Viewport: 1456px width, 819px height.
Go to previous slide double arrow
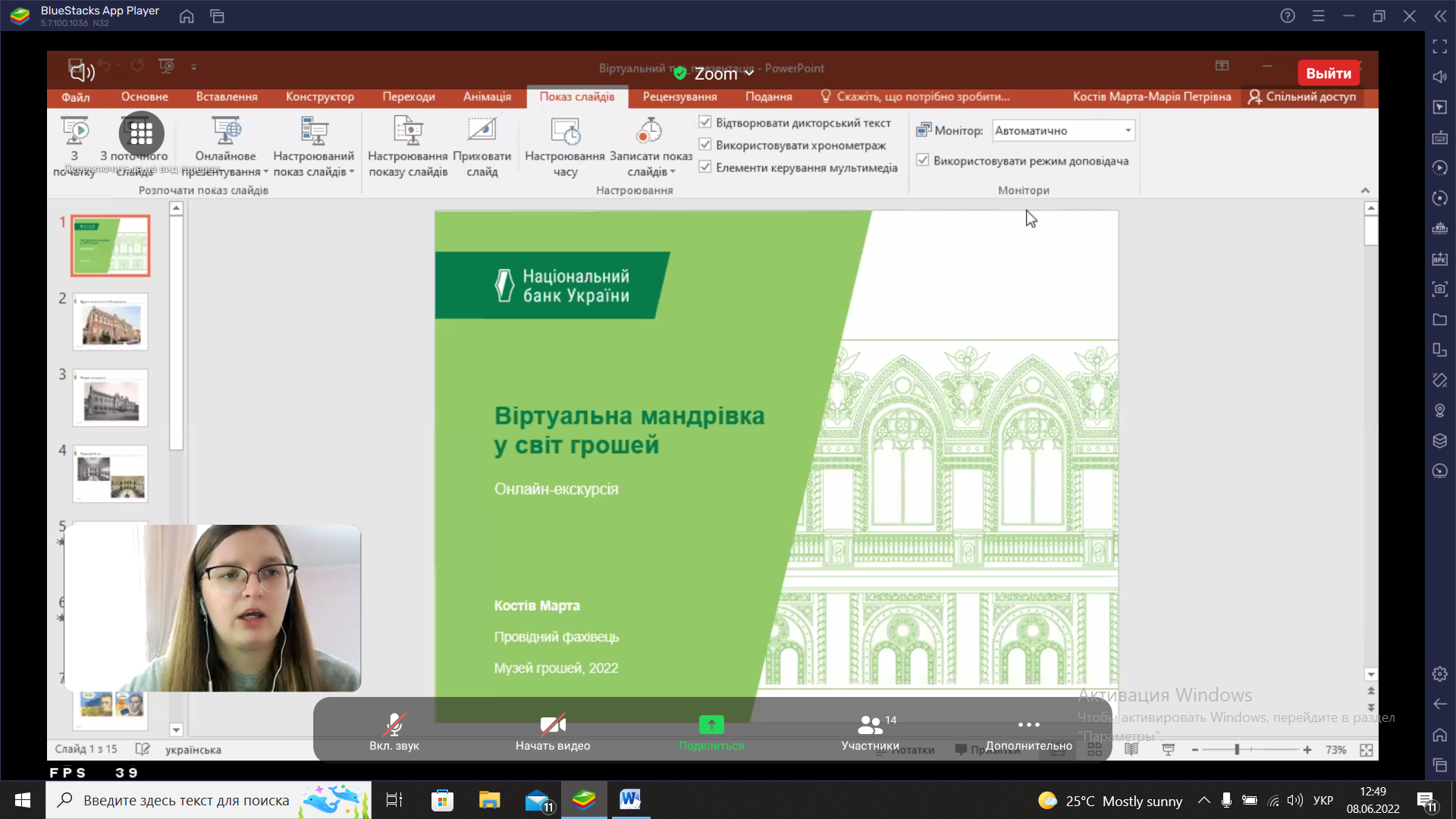tap(1371, 691)
